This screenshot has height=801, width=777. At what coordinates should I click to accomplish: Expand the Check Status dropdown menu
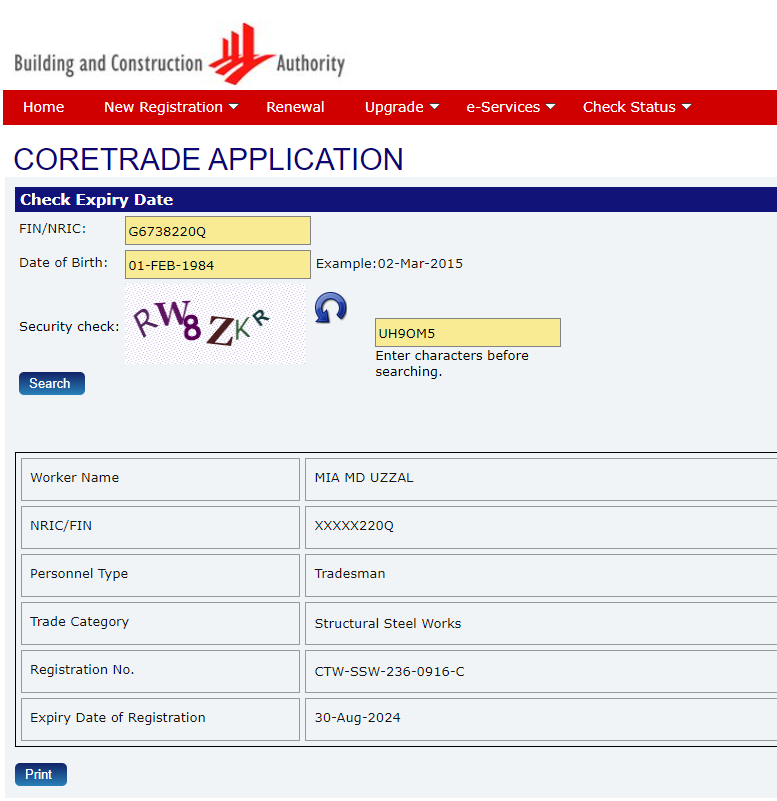coord(637,107)
